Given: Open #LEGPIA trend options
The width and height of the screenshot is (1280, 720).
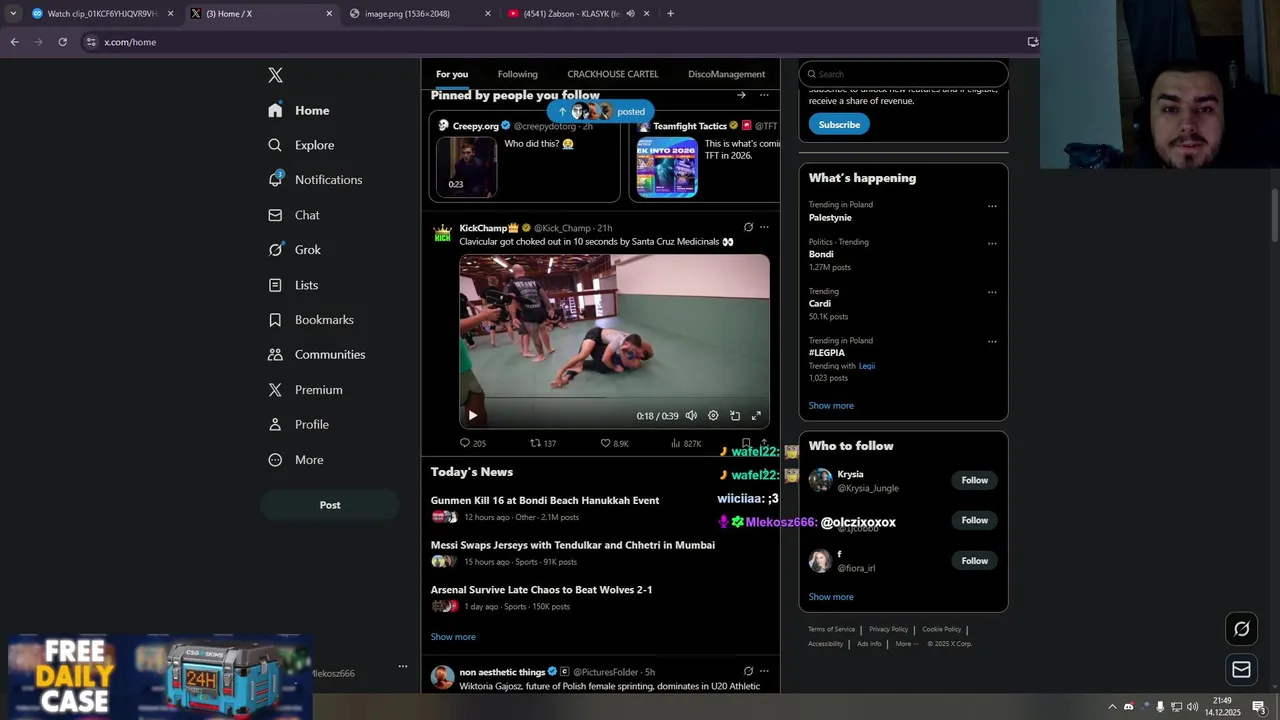Looking at the screenshot, I should [x=992, y=341].
